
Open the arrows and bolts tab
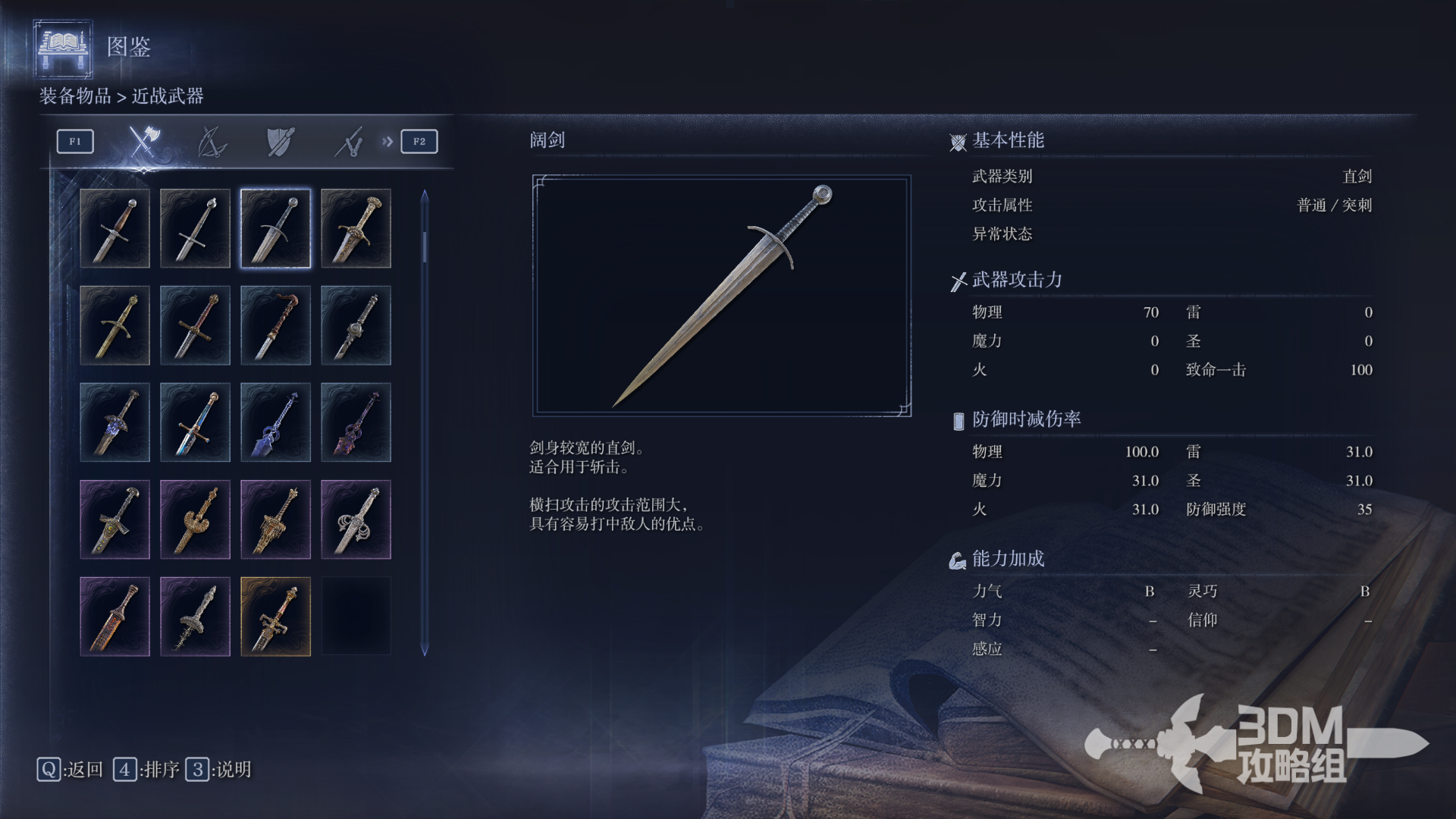coord(349,141)
